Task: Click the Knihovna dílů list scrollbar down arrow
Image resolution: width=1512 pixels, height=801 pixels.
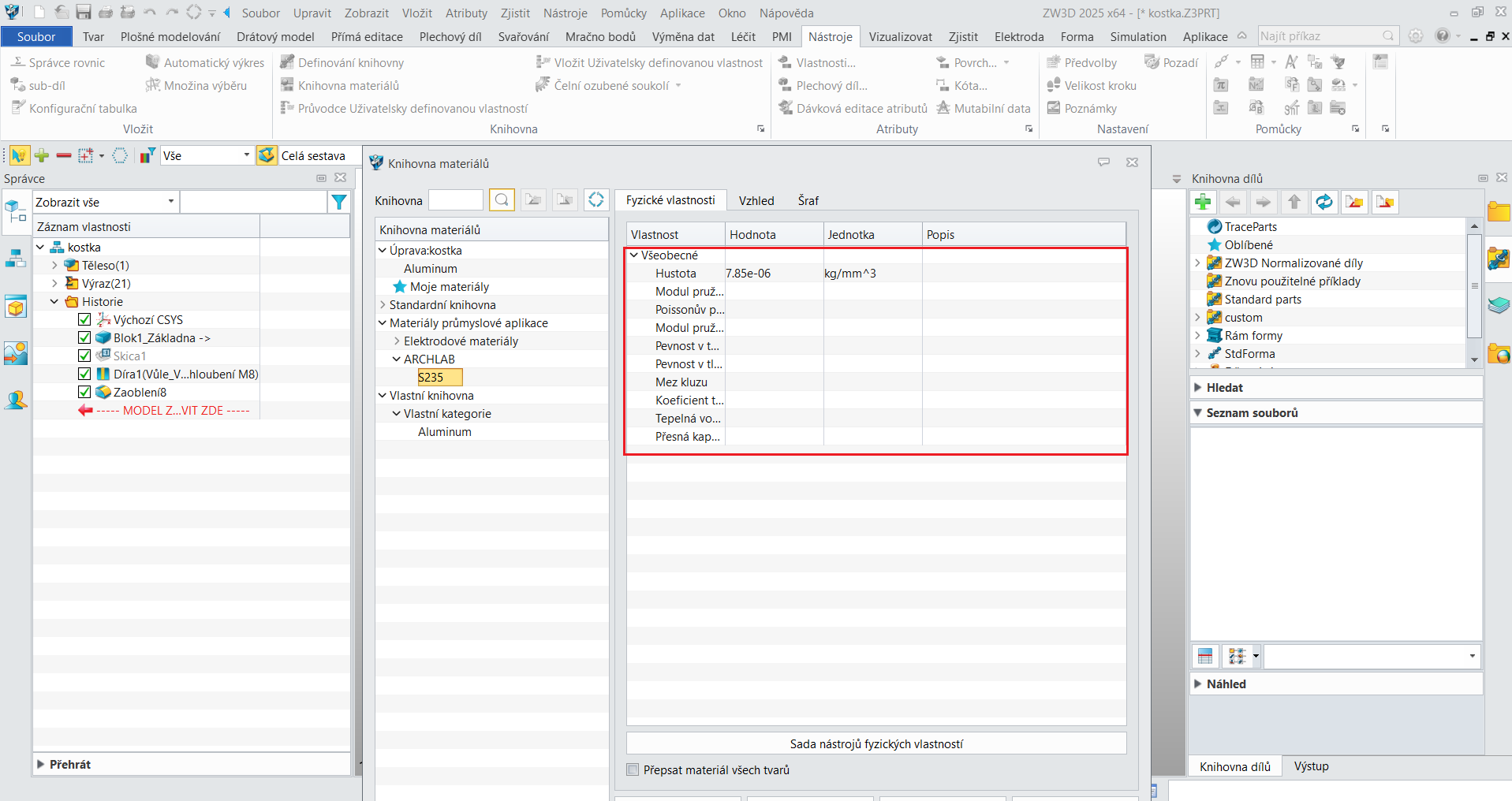Action: (1474, 360)
